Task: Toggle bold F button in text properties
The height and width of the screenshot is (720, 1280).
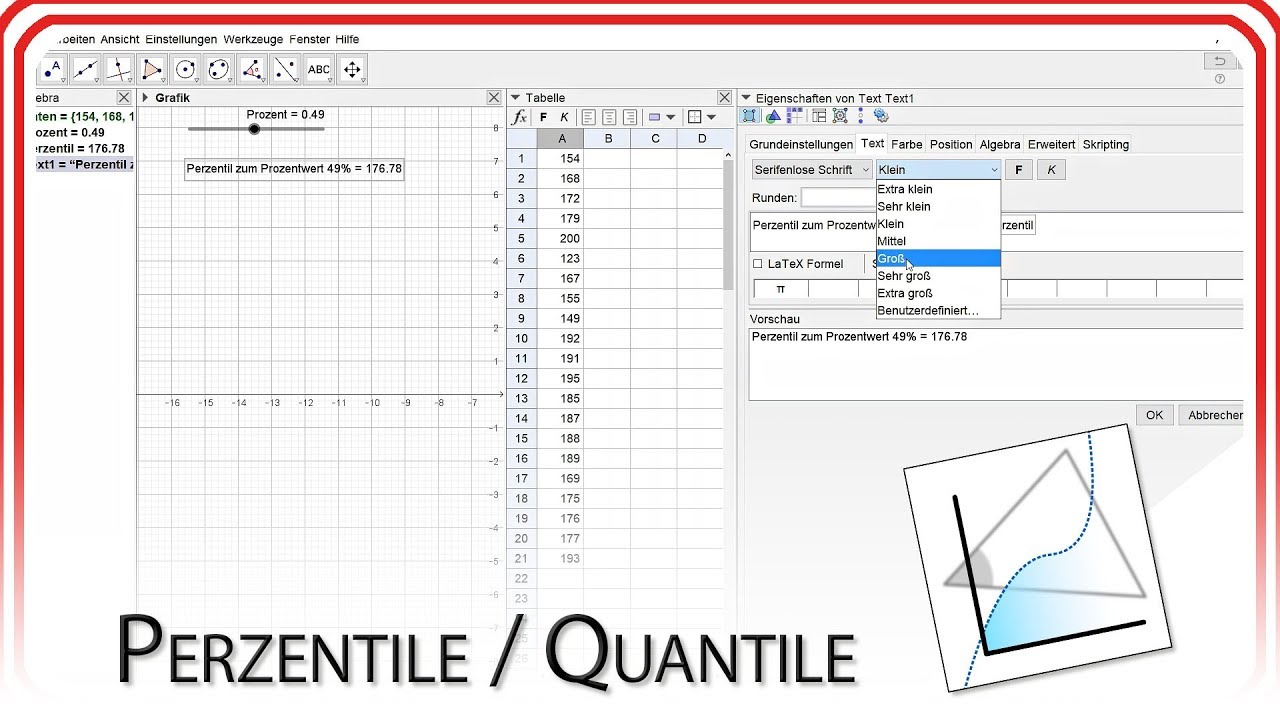Action: point(1019,170)
